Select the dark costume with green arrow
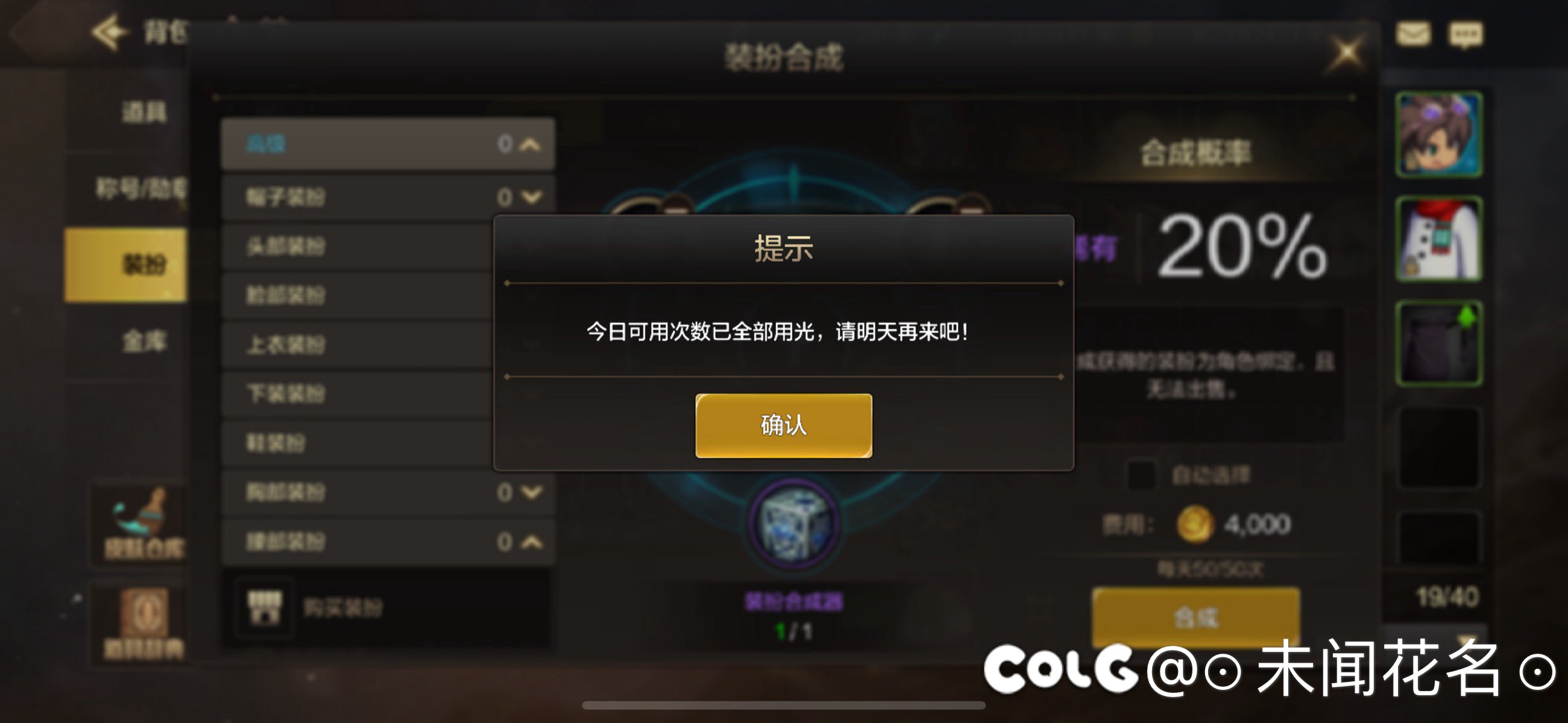This screenshot has height=723, width=1568. [x=1438, y=343]
